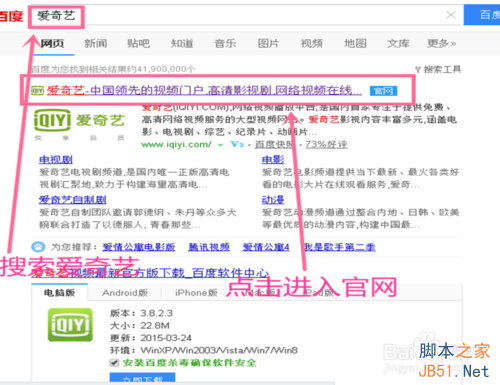This screenshot has width=500, height=385.
Task: Switch to iPhone版 download tab
Action: [196, 293]
